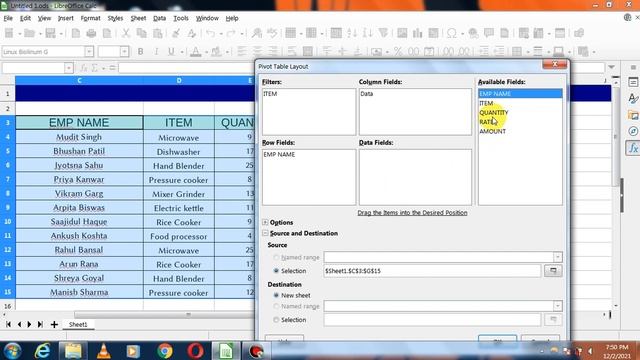The image size is (640, 360).
Task: Open Internet Explorer from the taskbar
Action: pos(42,351)
